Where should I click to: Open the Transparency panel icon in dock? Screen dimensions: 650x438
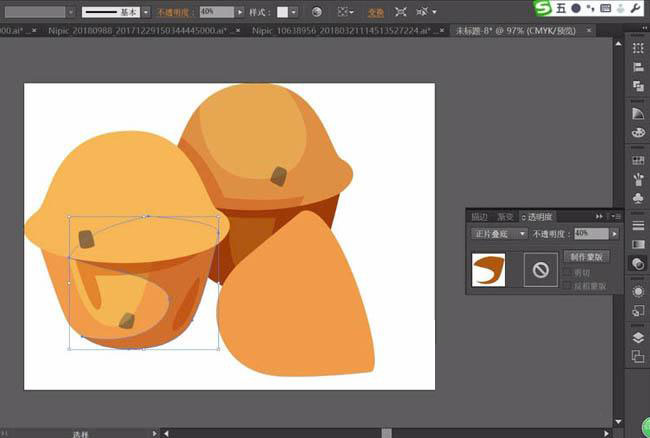638,264
